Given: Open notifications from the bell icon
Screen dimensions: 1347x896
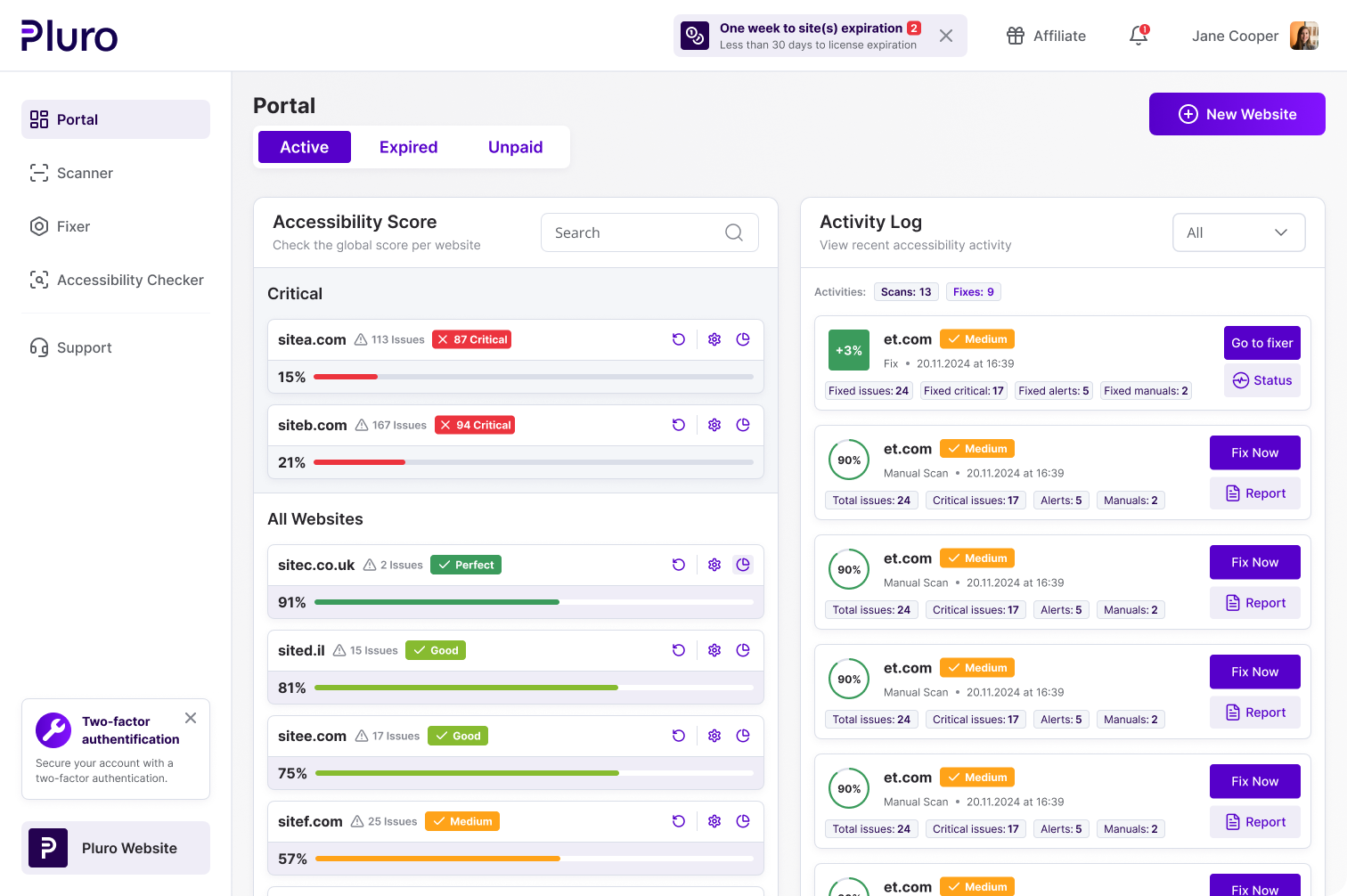Looking at the screenshot, I should [1138, 37].
